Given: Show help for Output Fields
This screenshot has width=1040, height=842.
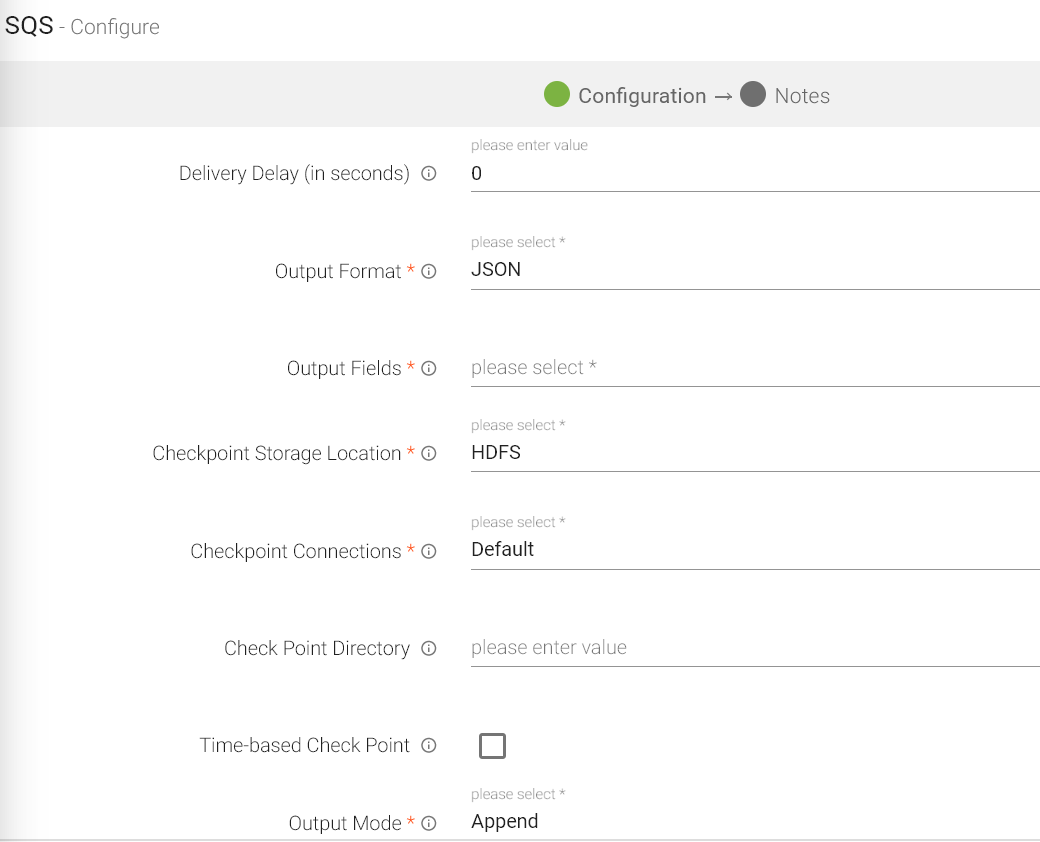Looking at the screenshot, I should pos(429,369).
